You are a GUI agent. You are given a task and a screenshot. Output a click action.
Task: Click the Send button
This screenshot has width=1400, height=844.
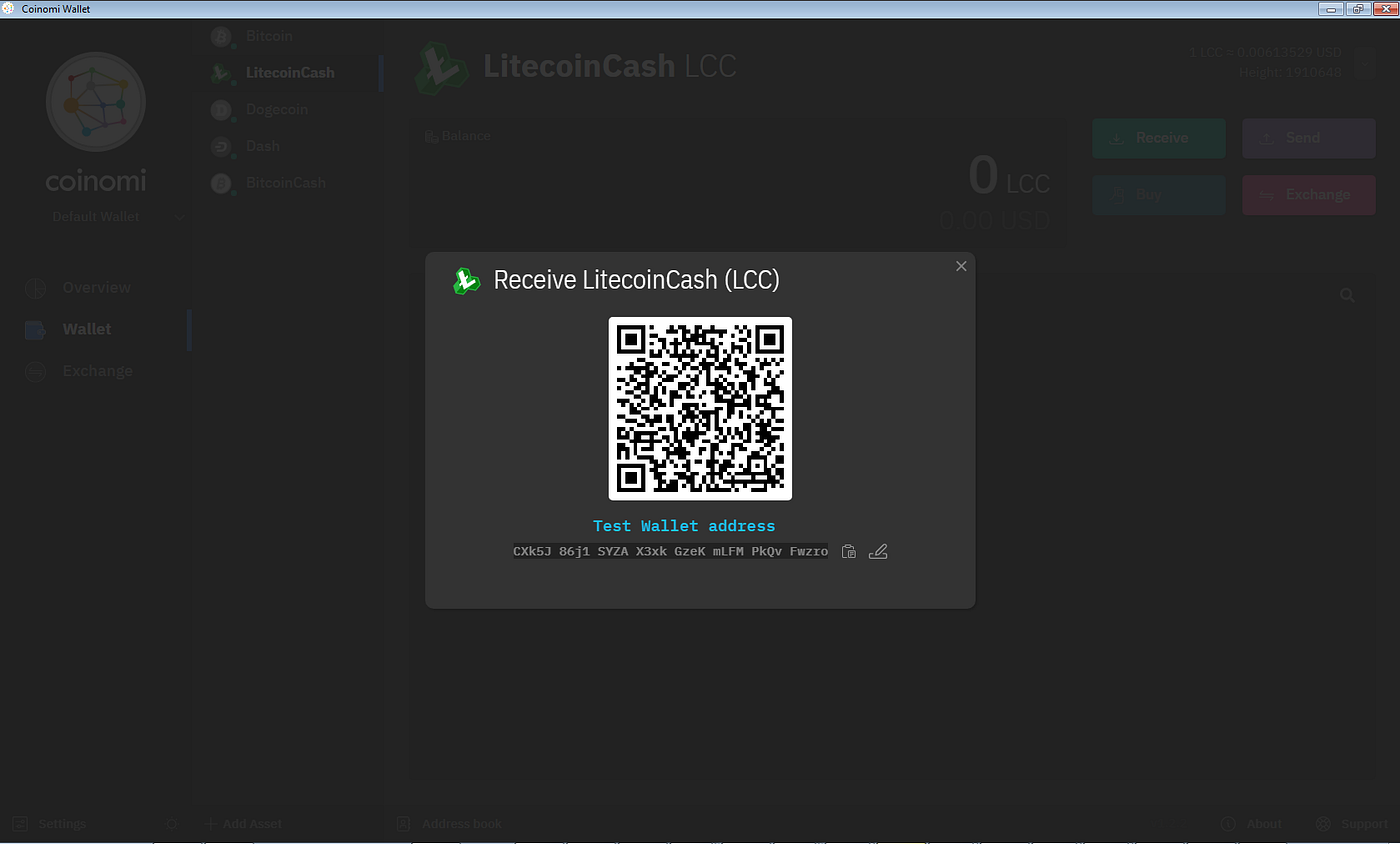1309,138
